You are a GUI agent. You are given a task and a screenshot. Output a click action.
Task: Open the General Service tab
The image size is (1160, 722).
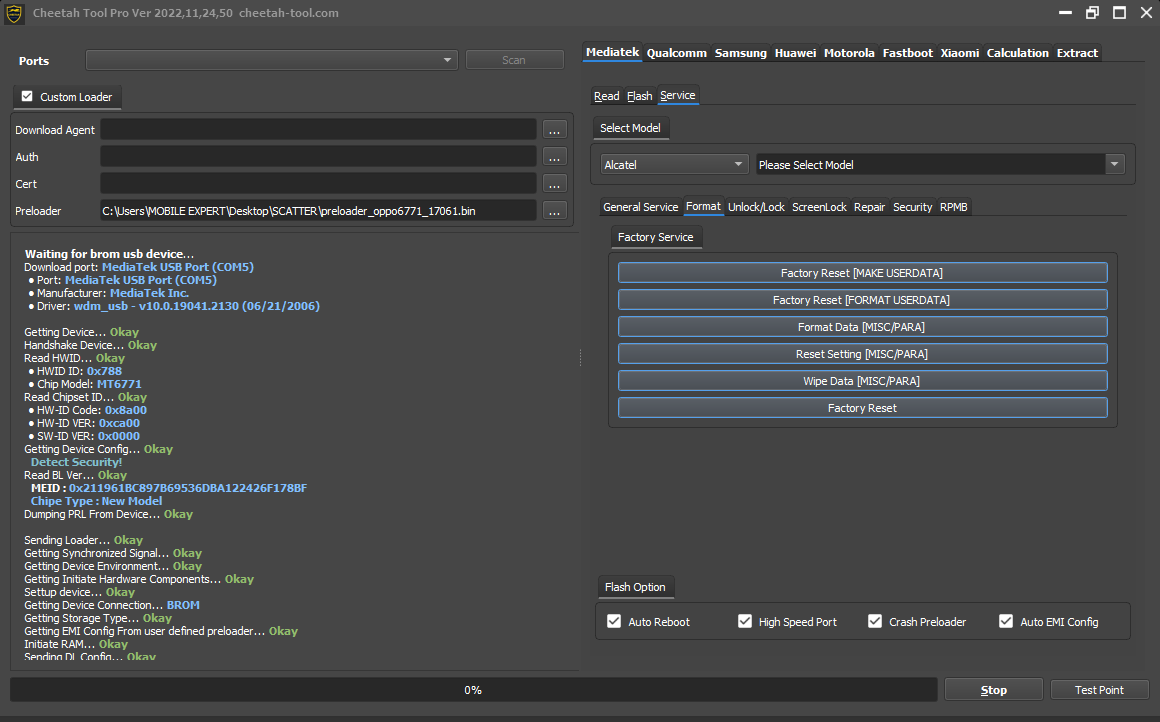tap(640, 207)
